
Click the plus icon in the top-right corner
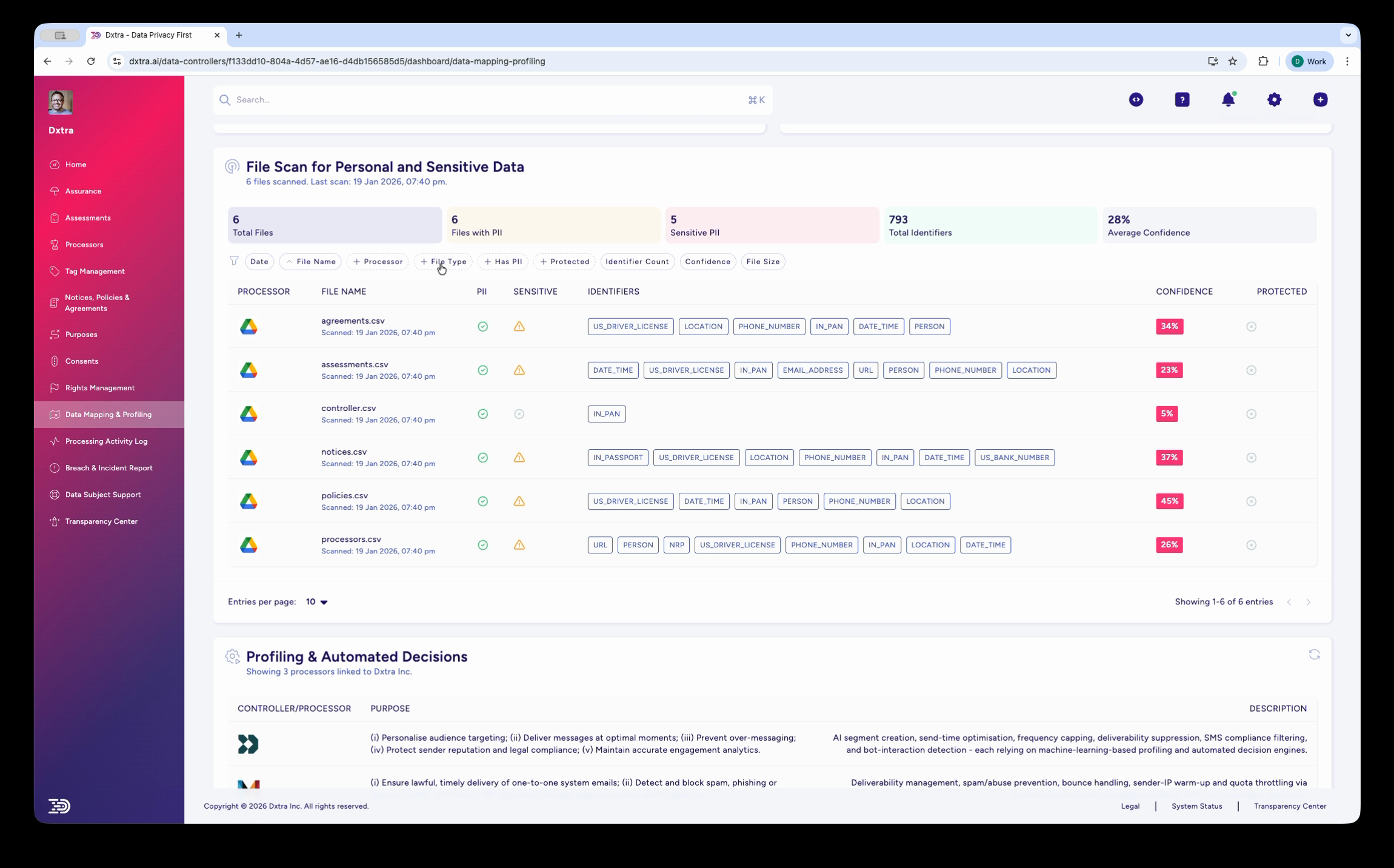1320,99
